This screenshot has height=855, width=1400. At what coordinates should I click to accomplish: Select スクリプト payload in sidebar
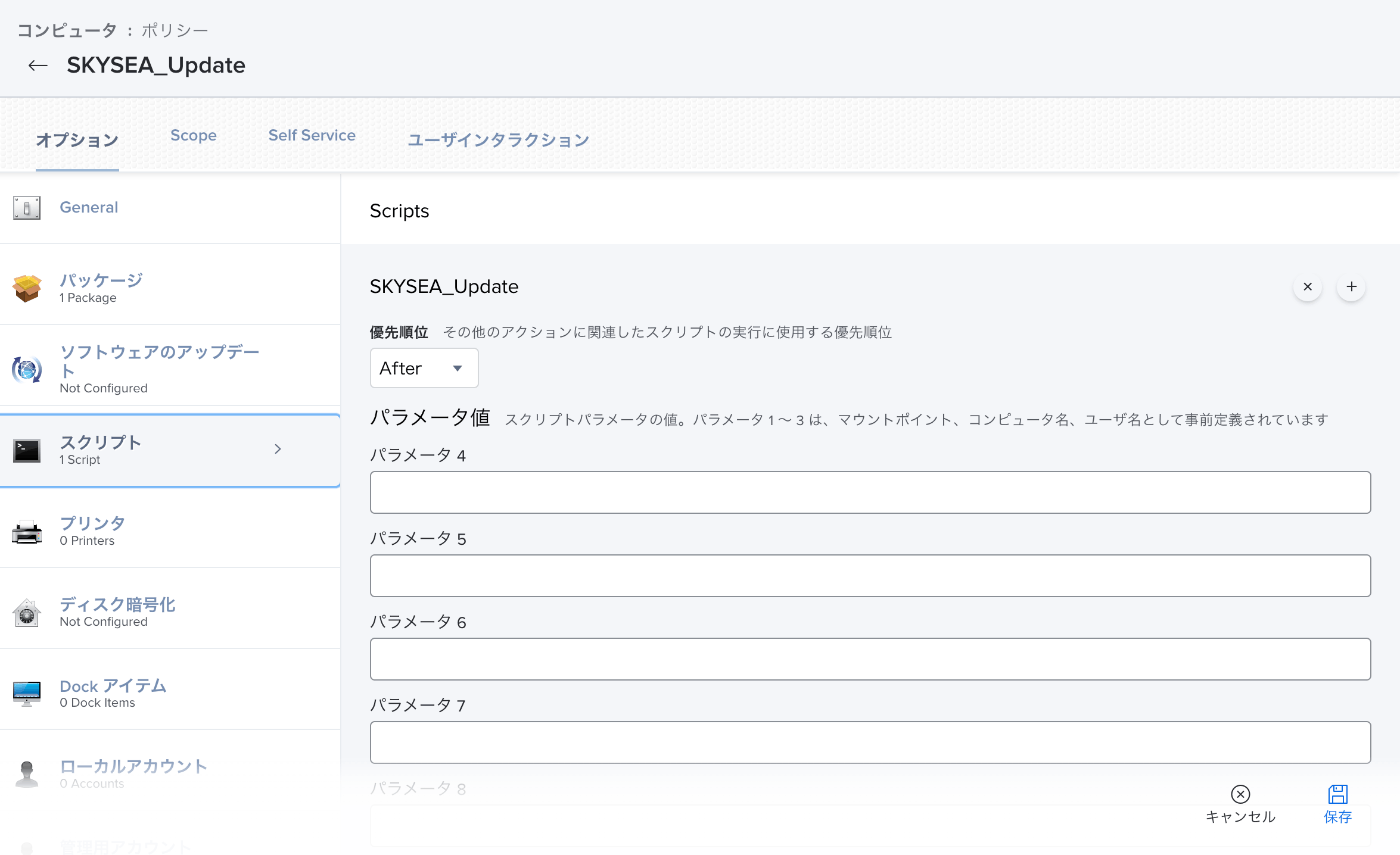pos(170,450)
